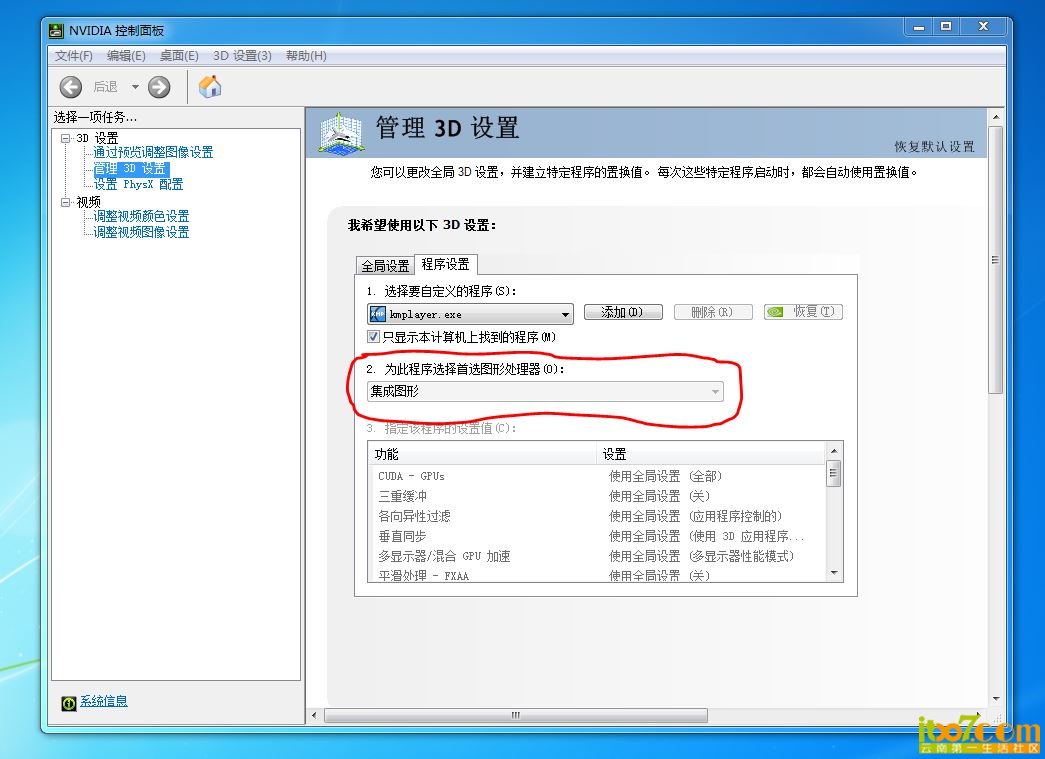Select the 三重缓冲 feature row
The width and height of the screenshot is (1045, 759).
point(597,496)
